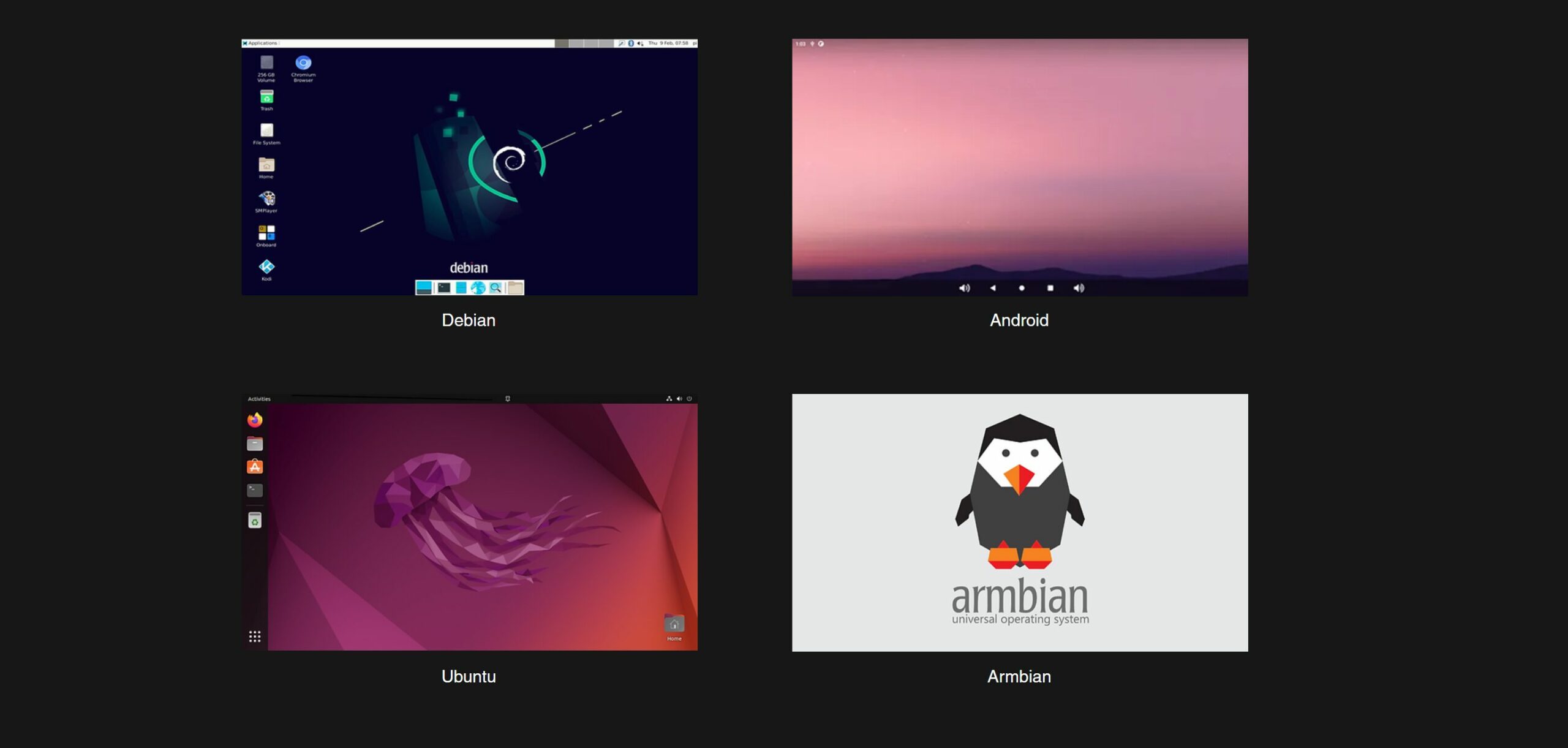Click the Armbian caption label
The height and width of the screenshot is (748, 1568).
1019,676
